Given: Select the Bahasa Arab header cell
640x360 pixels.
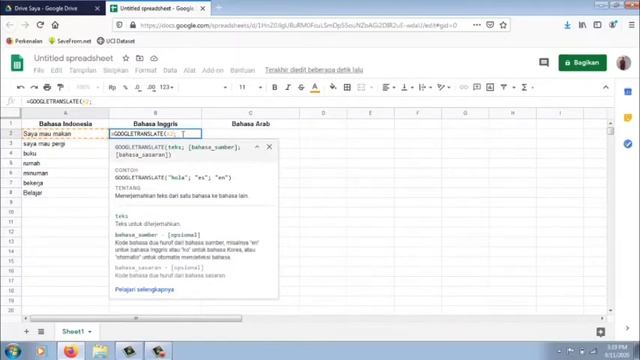Looking at the screenshot, I should (251, 124).
